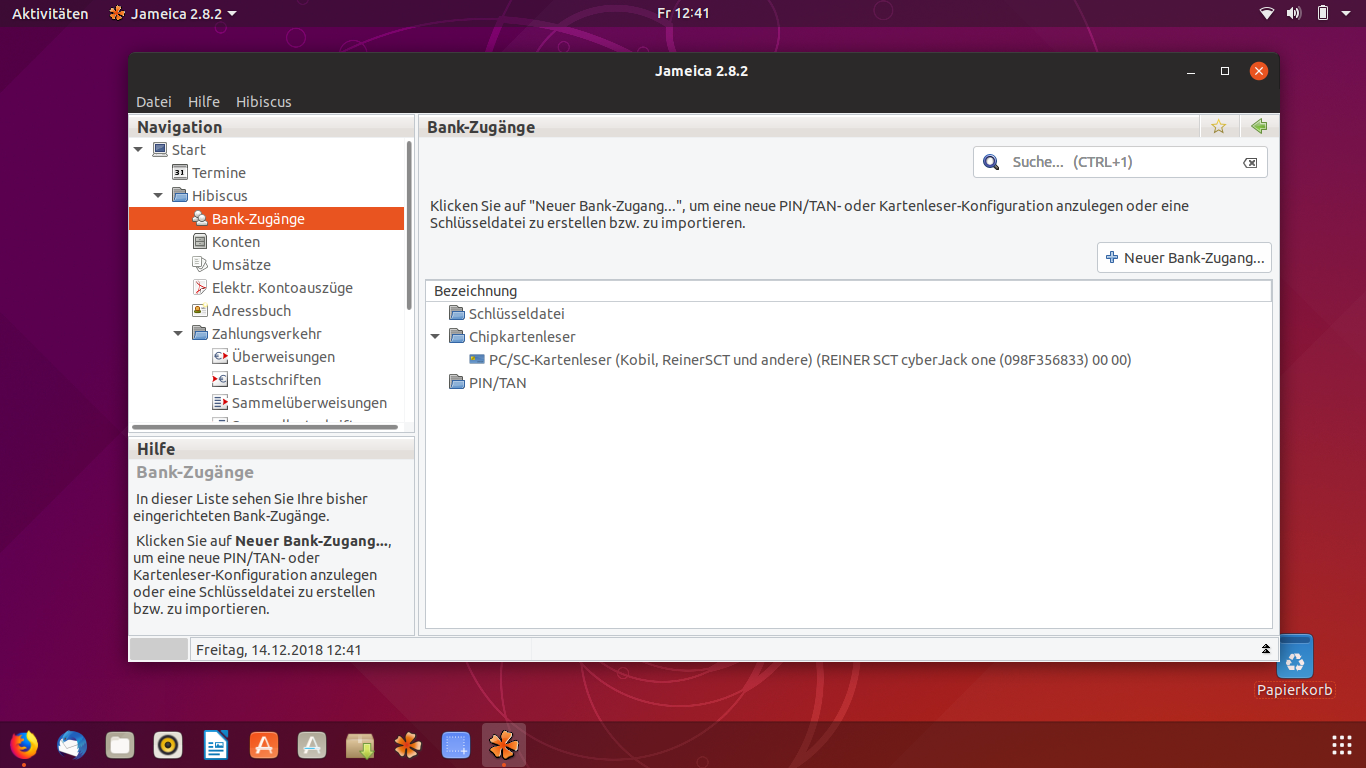Click the green back arrow icon
1366x768 pixels.
tap(1259, 126)
